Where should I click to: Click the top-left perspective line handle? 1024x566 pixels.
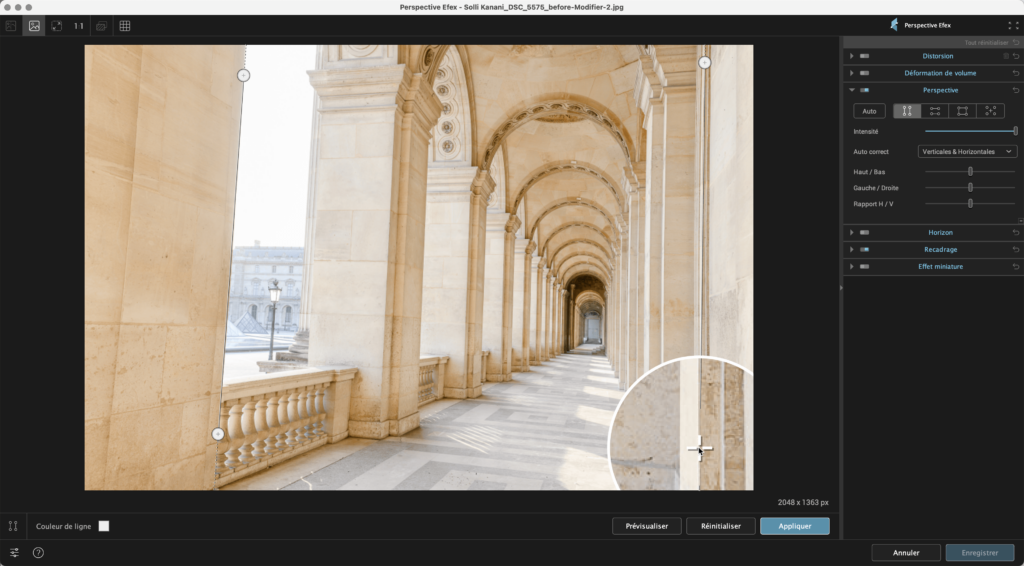(243, 76)
